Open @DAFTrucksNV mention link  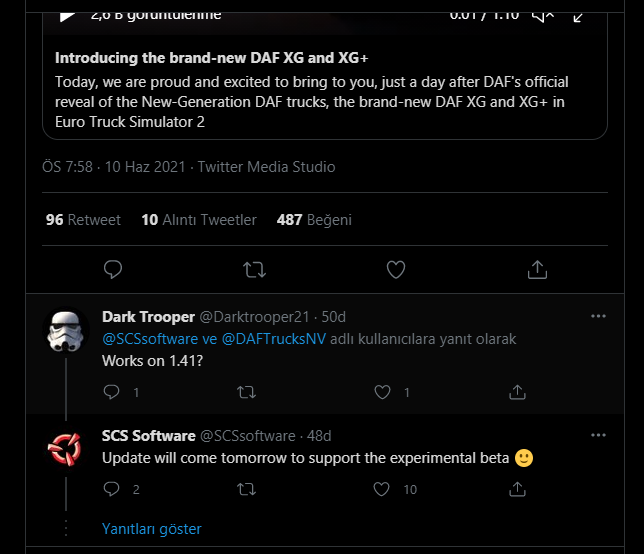274,339
